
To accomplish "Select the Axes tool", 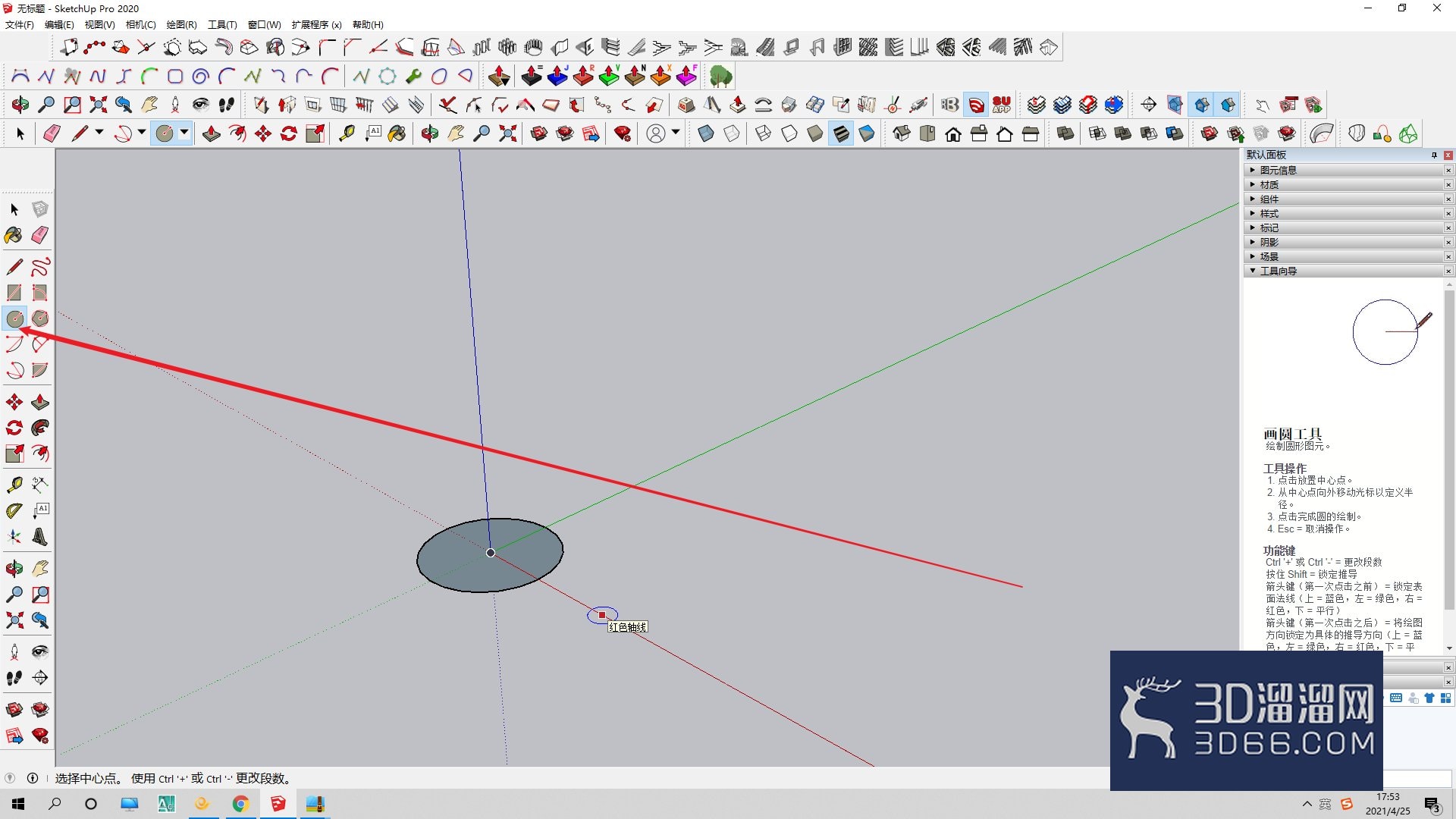I will point(14,537).
